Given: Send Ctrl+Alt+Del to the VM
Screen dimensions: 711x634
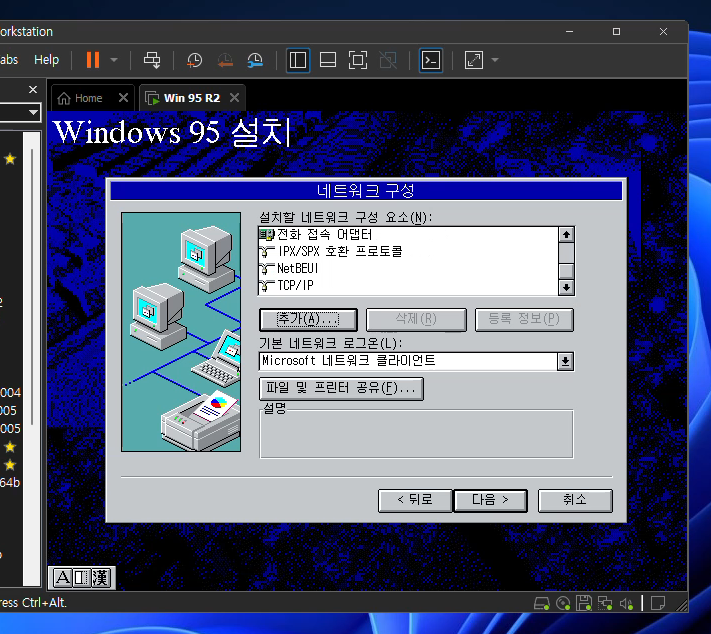Looking at the screenshot, I should coord(152,60).
